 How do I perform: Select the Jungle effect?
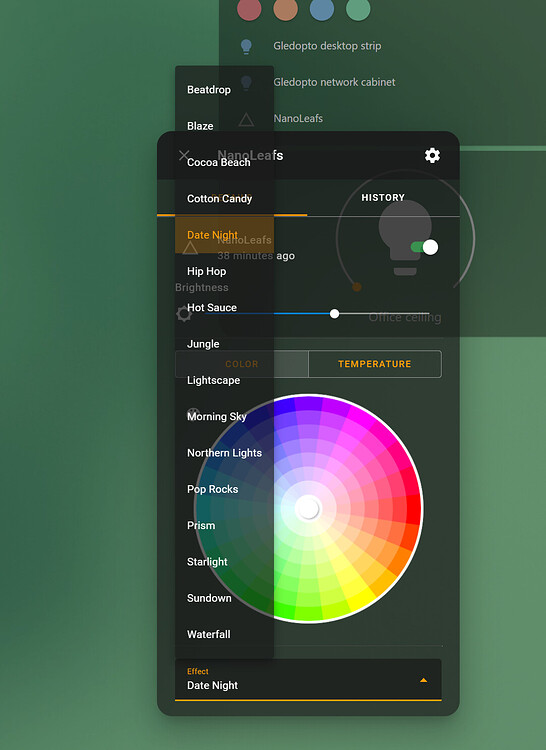(224, 344)
